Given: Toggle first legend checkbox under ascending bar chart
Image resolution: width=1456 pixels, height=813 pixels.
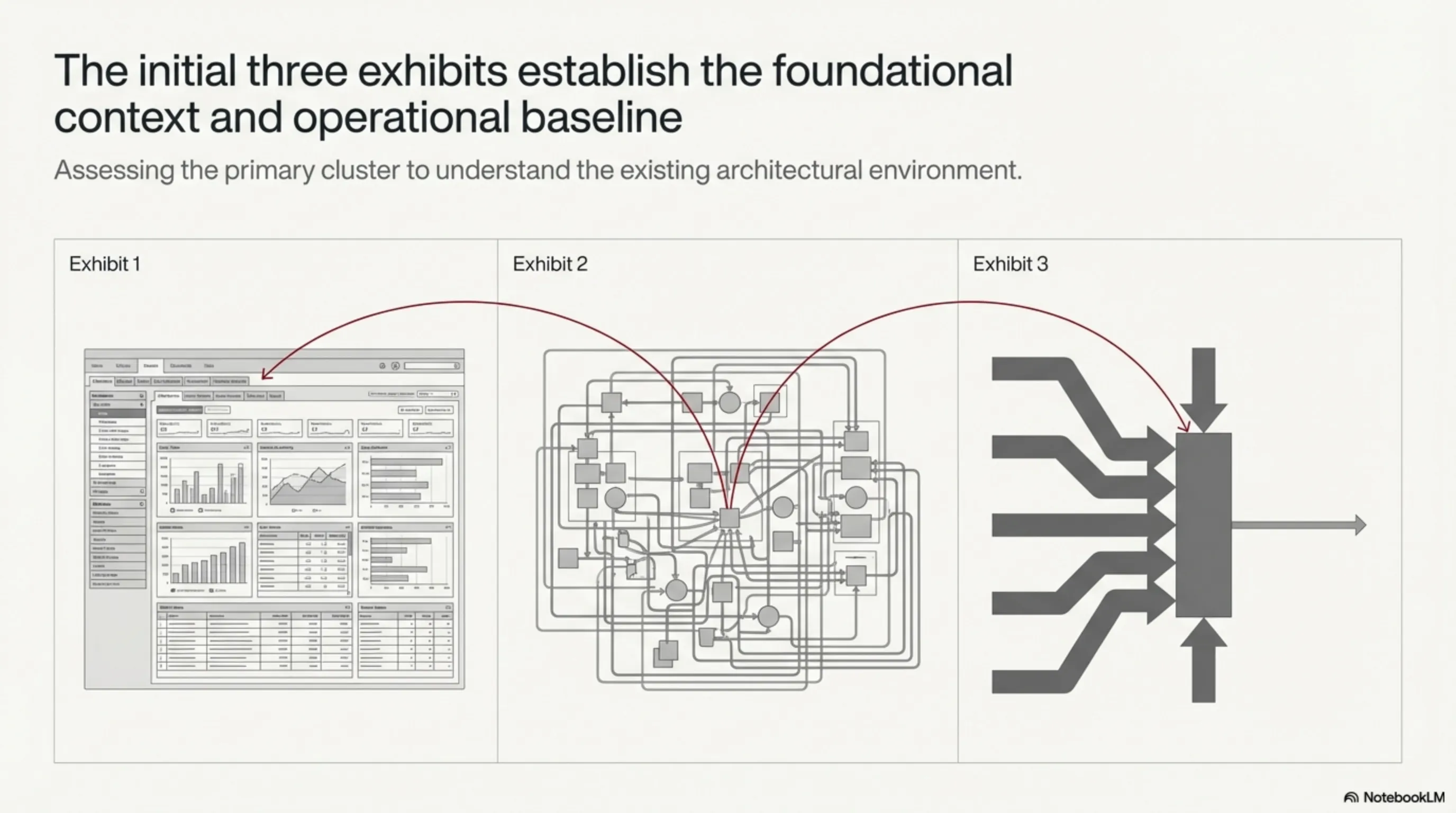Looking at the screenshot, I should click(x=173, y=590).
